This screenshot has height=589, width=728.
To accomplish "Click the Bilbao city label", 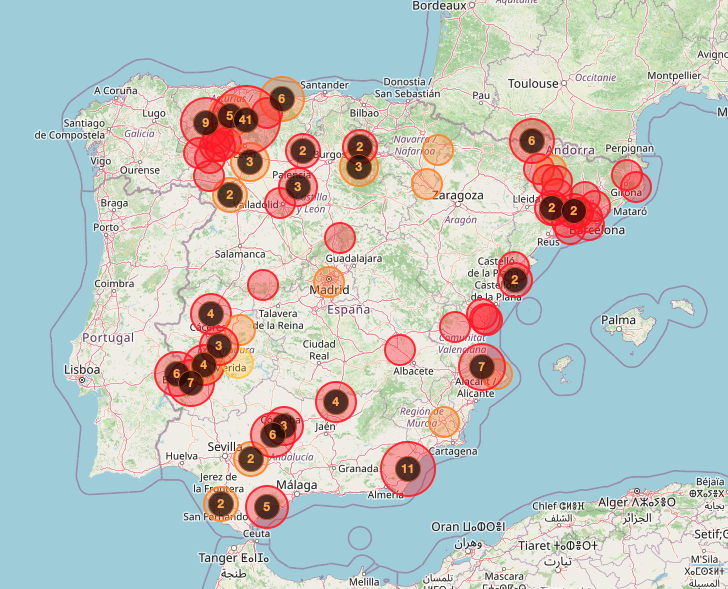I will pos(364,113).
